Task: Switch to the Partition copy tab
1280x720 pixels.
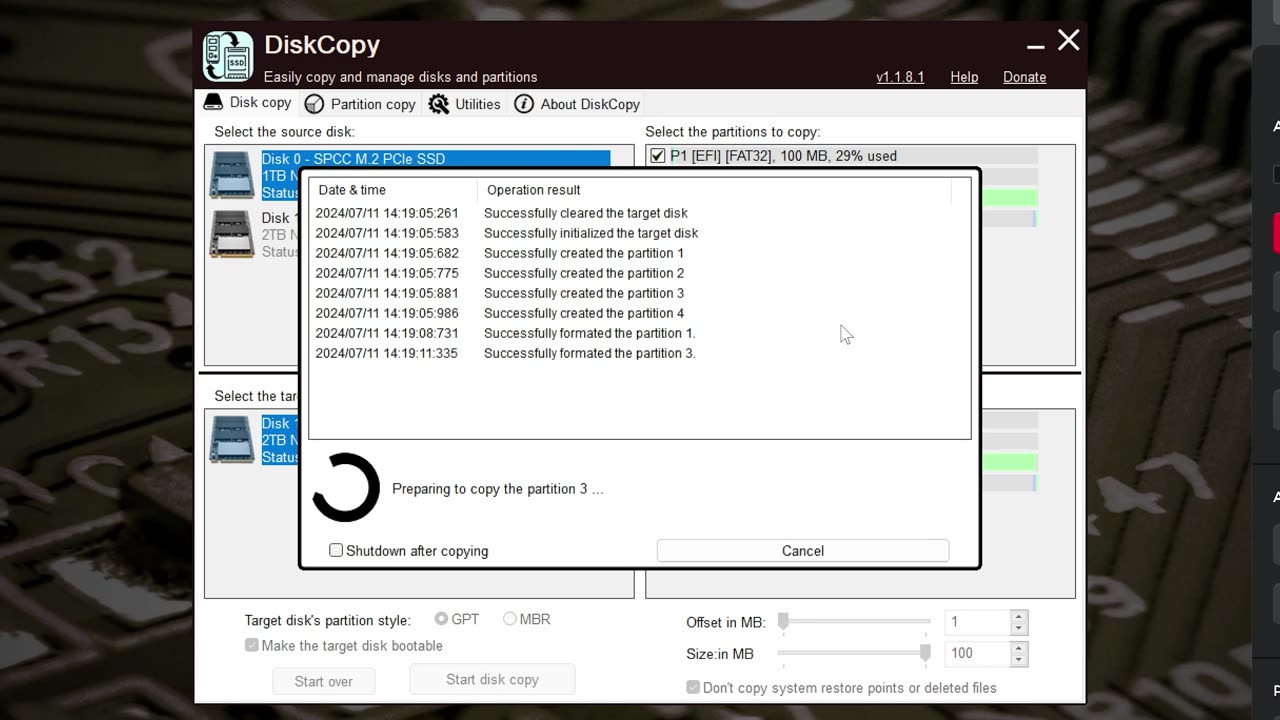Action: click(x=360, y=104)
